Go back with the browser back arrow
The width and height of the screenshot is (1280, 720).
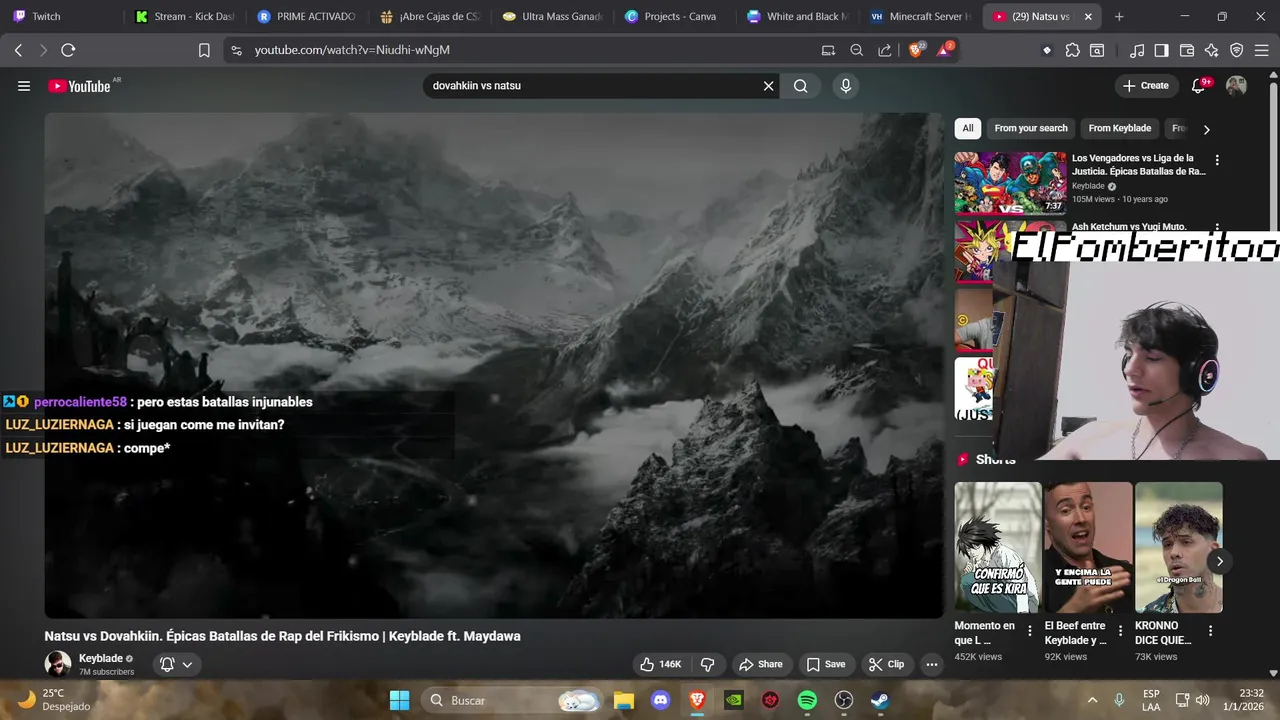point(18,50)
